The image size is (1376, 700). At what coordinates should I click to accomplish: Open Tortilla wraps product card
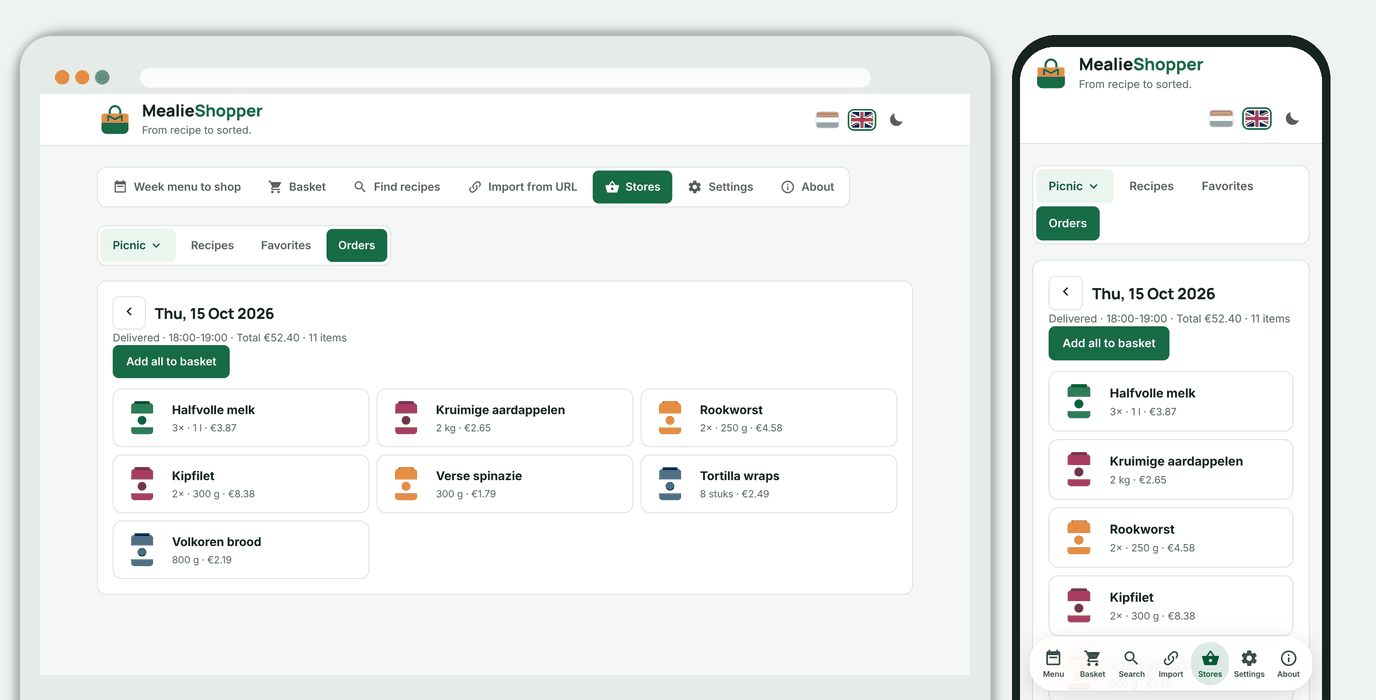[769, 484]
